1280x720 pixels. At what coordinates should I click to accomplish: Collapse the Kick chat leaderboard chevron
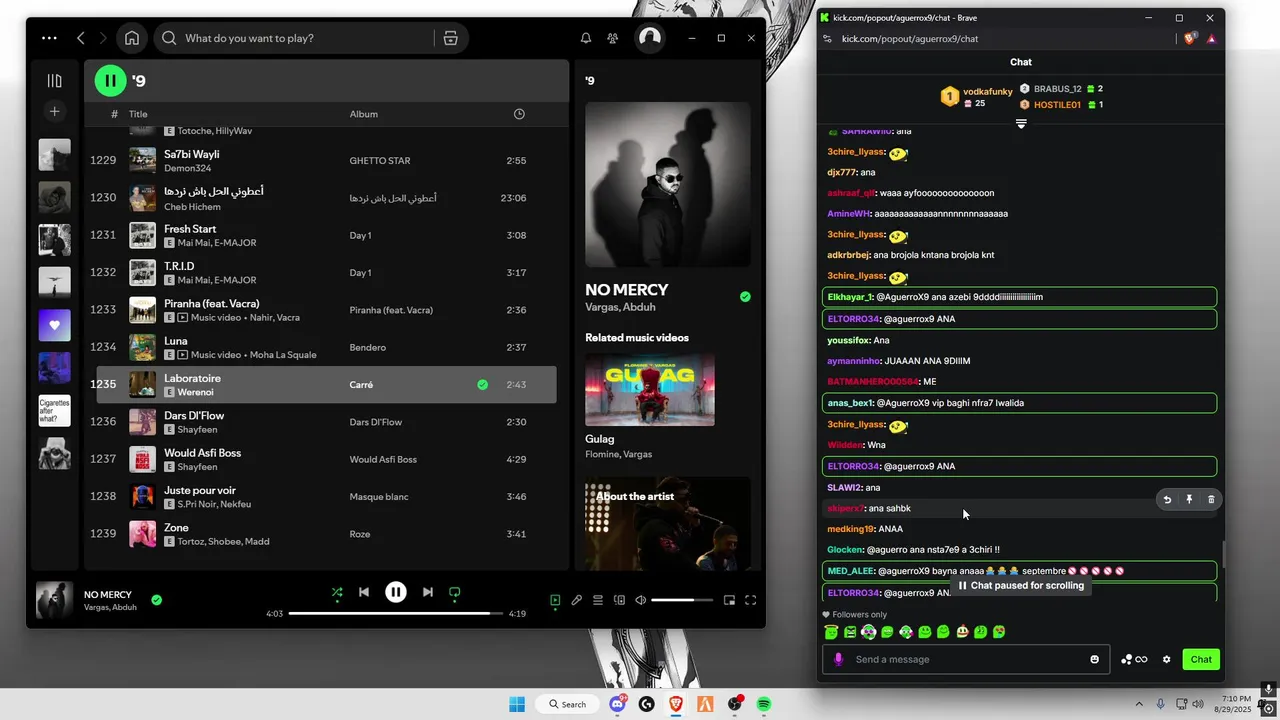click(x=1021, y=124)
